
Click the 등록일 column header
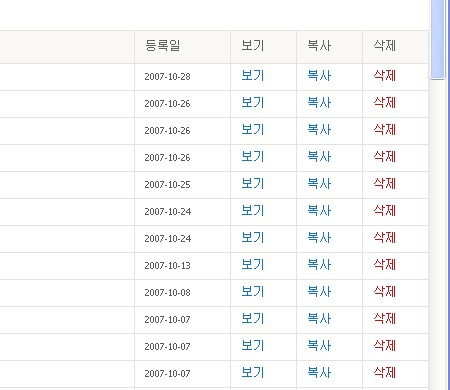163,46
